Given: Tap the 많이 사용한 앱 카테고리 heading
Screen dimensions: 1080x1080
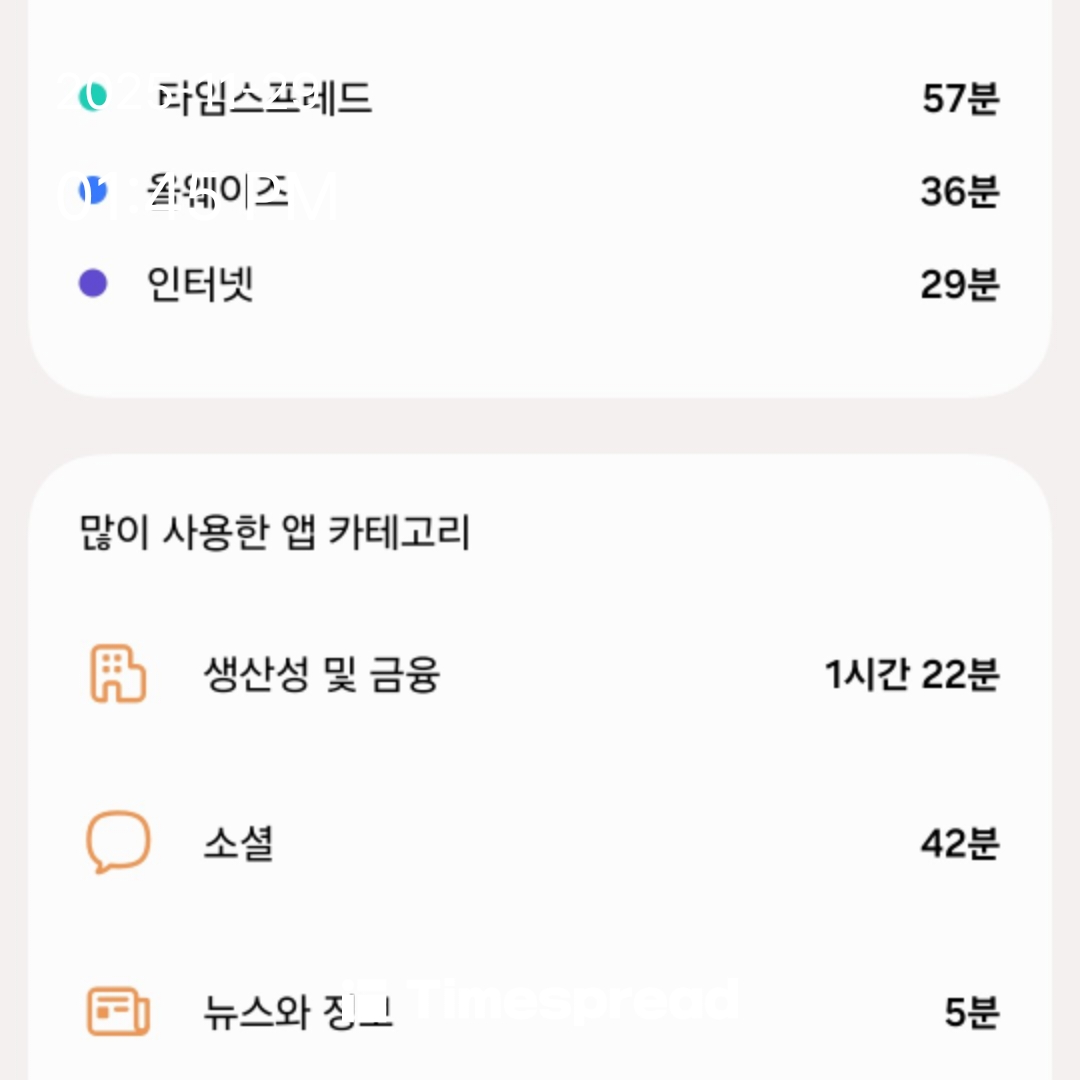Looking at the screenshot, I should coord(274,532).
